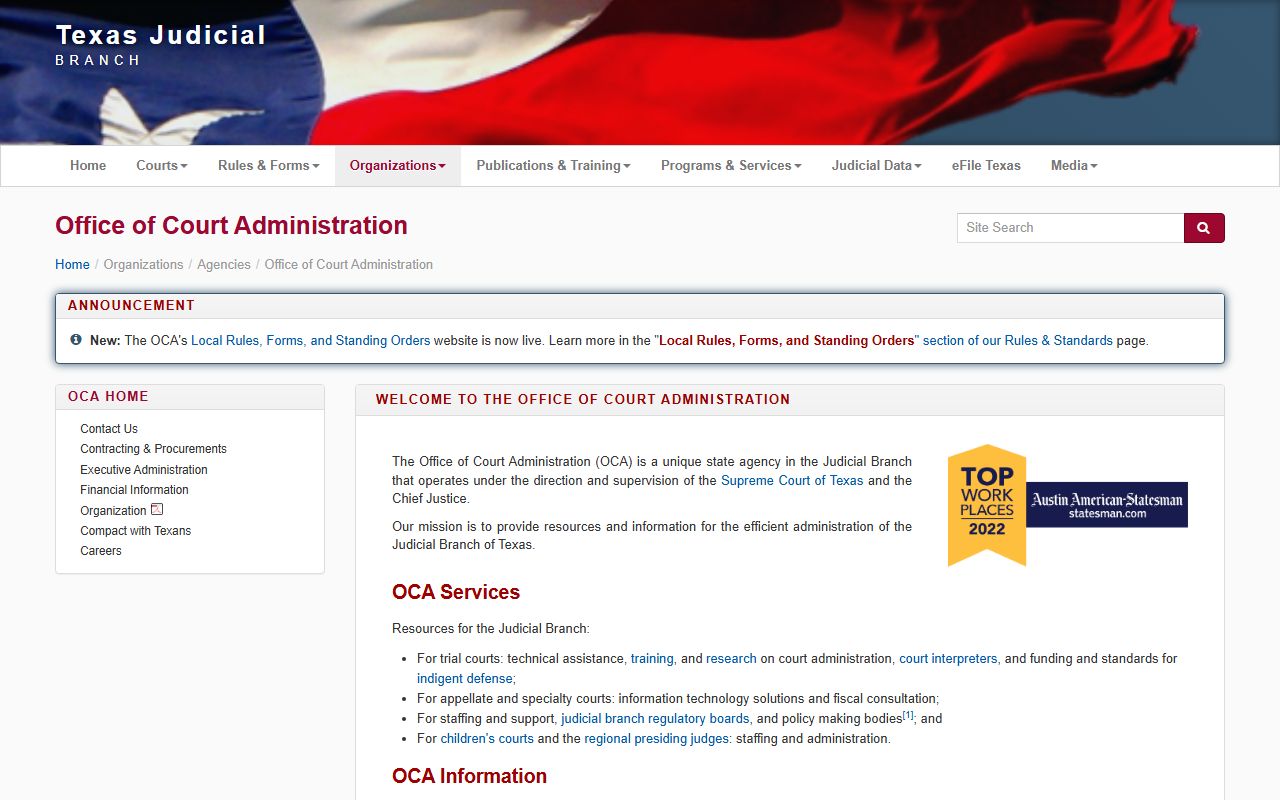Open the Judicial Data dropdown
Screen dimensions: 1280x800
pyautogui.click(x=876, y=166)
